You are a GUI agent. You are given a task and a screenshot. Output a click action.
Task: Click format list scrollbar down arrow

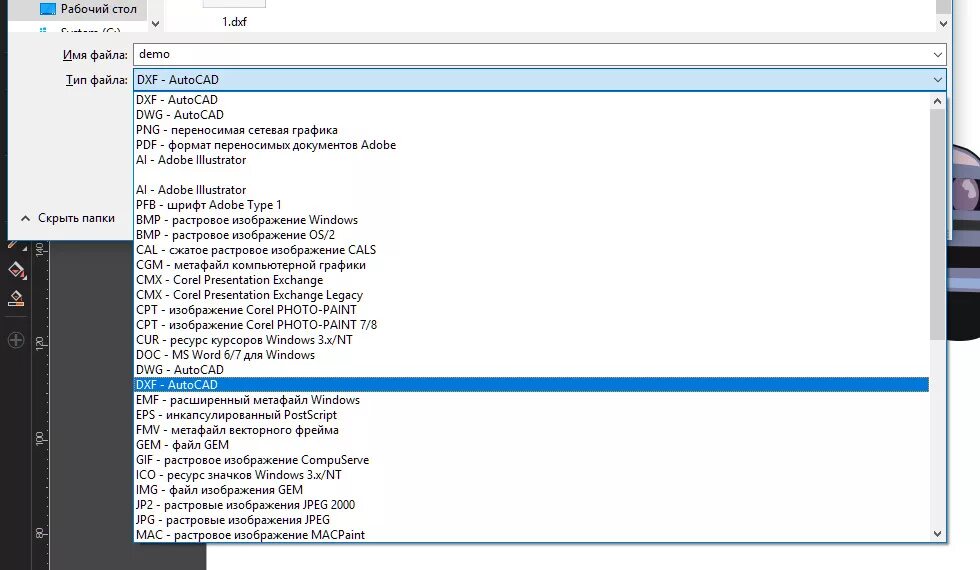click(937, 534)
